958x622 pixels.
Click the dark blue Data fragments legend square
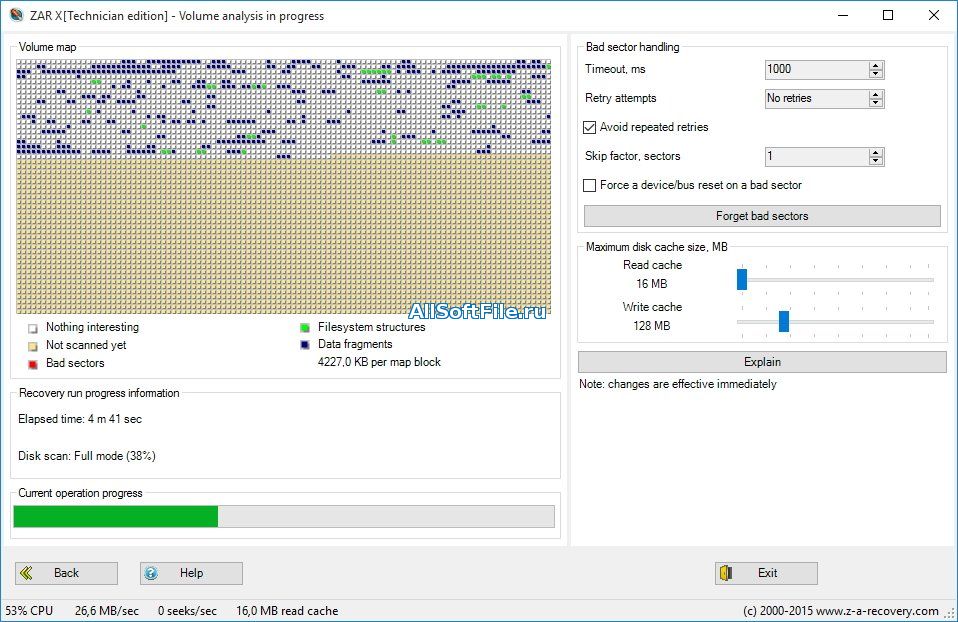coord(305,345)
